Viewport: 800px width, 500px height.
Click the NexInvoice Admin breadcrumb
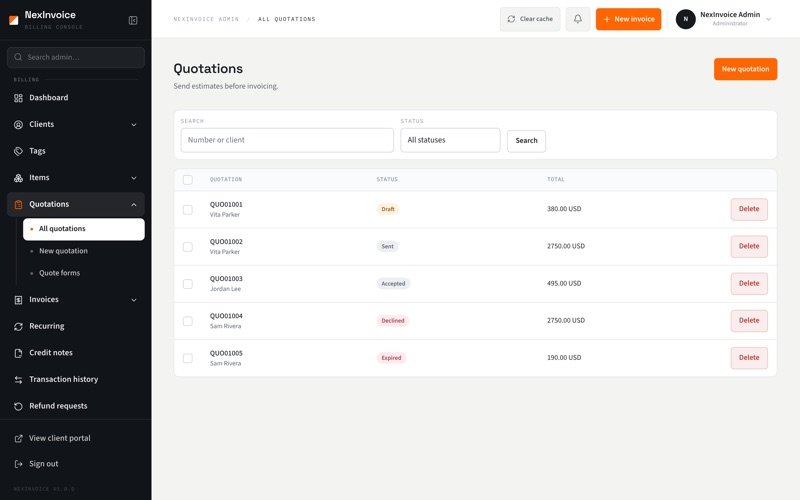point(206,19)
